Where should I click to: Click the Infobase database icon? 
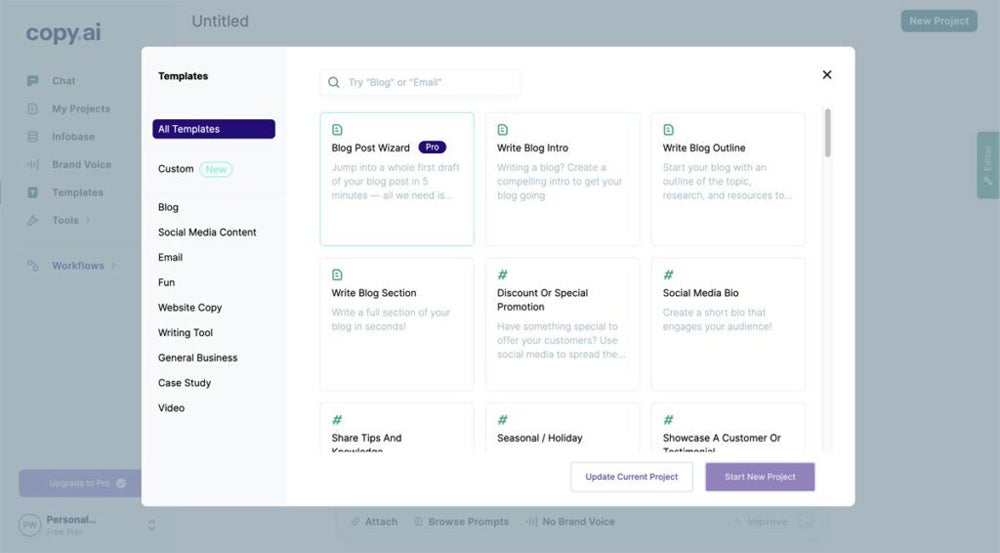click(x=33, y=136)
